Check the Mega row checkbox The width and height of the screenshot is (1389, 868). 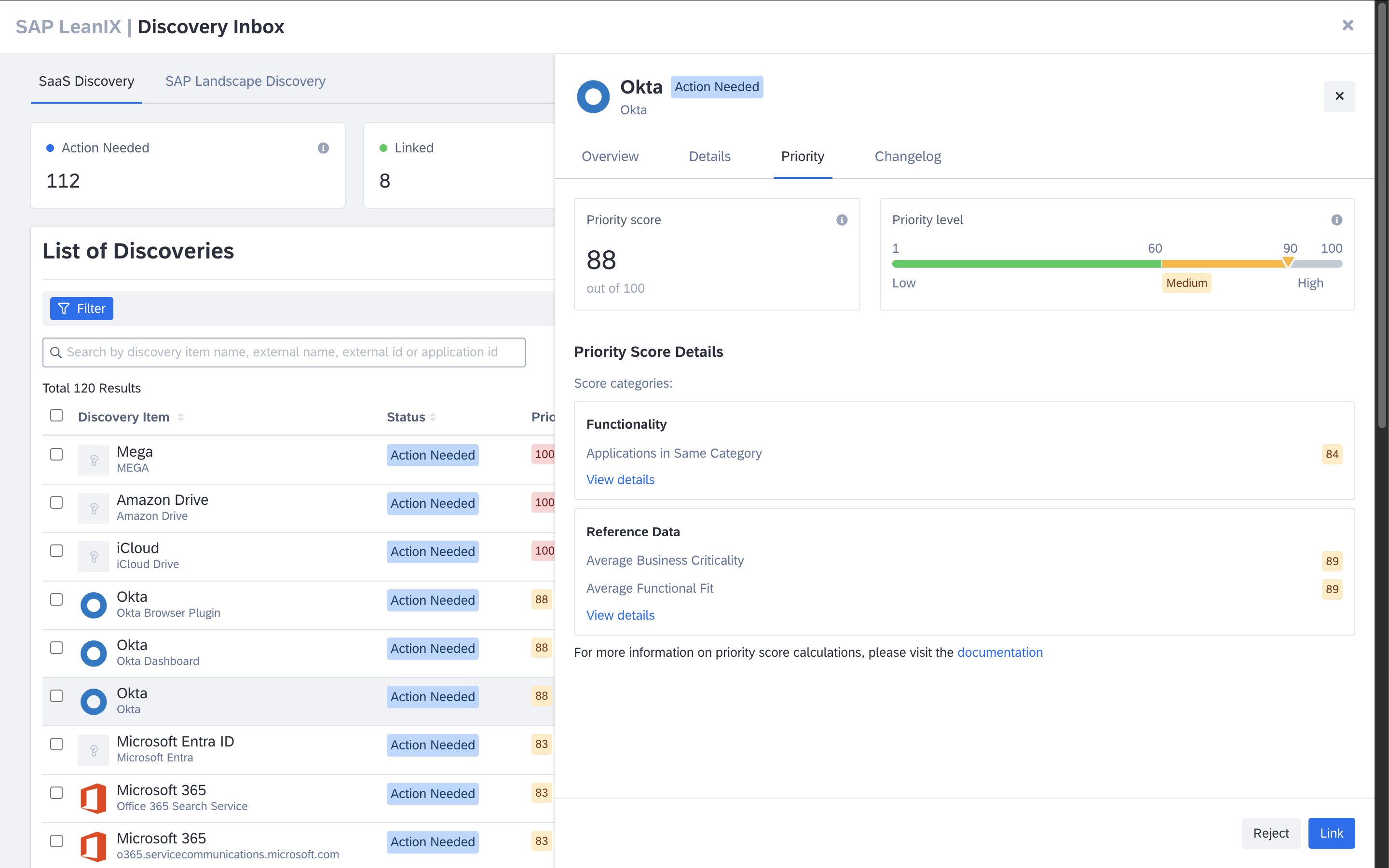pyautogui.click(x=56, y=454)
